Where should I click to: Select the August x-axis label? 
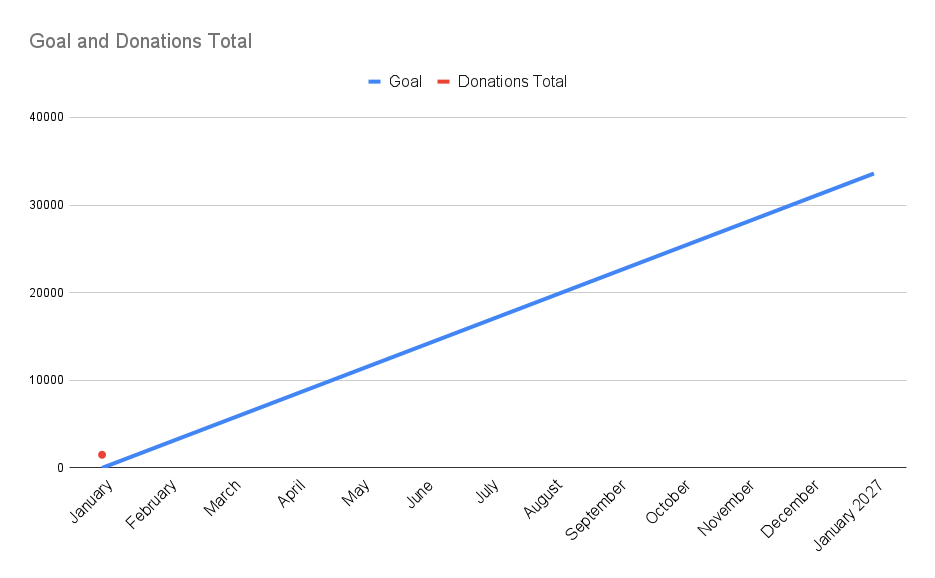tap(543, 498)
